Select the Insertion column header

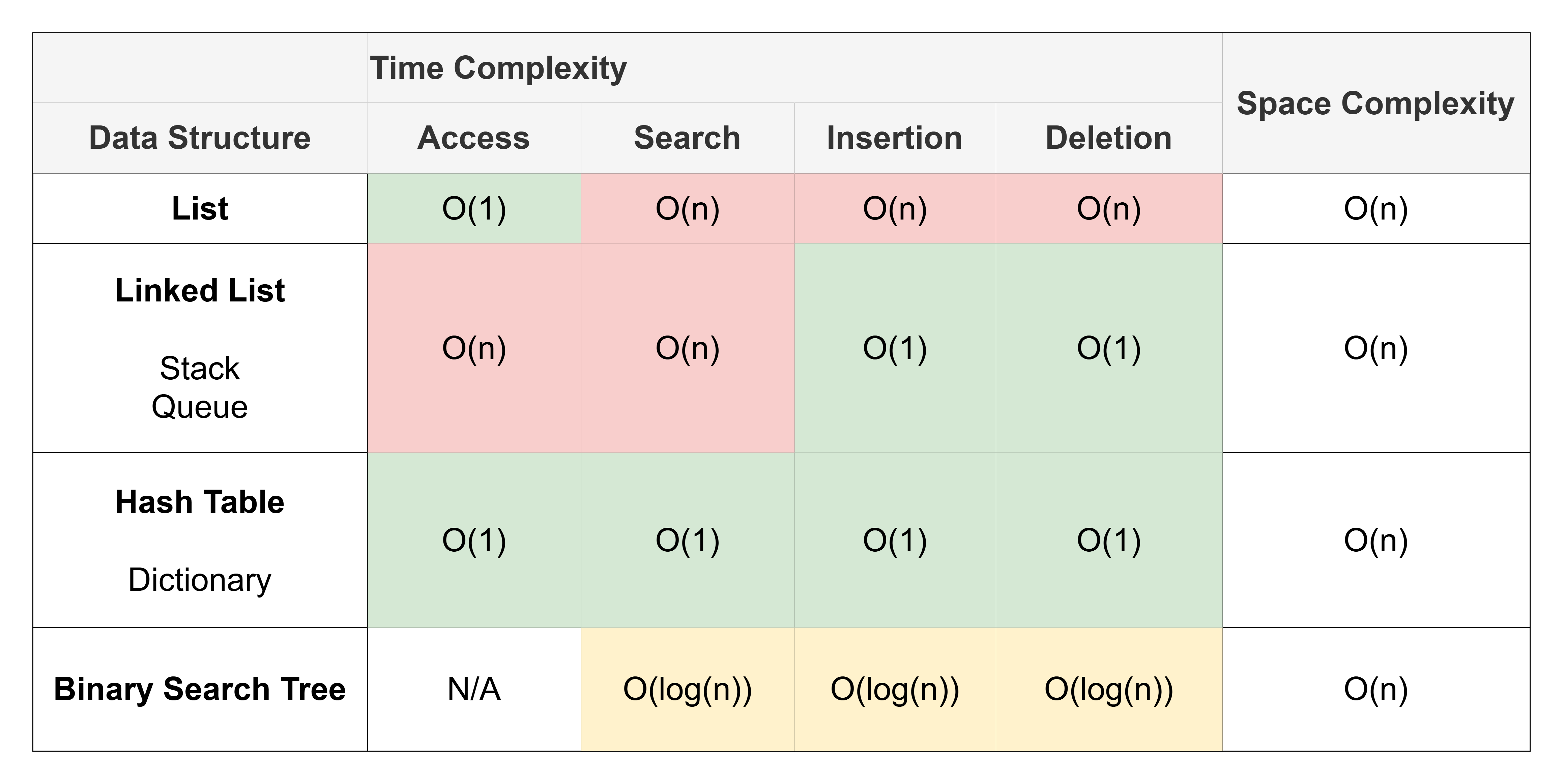(x=894, y=138)
